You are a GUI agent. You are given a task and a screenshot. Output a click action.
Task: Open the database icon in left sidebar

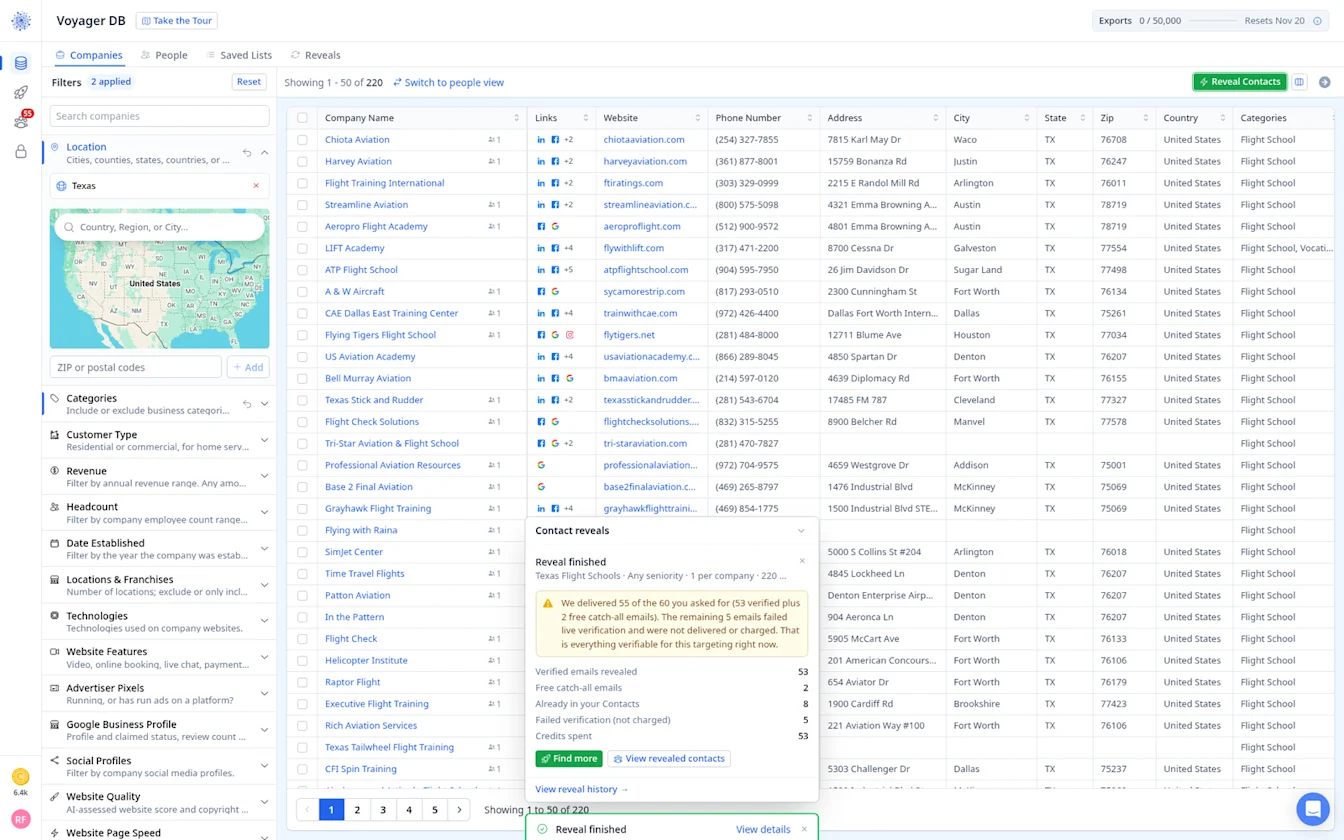click(x=20, y=64)
